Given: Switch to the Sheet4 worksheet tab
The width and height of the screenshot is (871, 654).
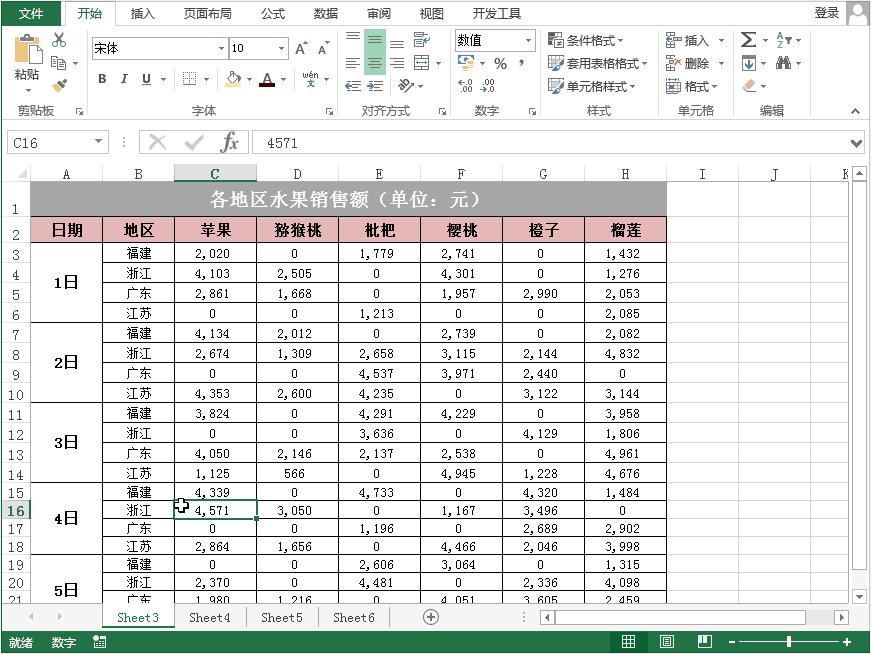Looking at the screenshot, I should click(x=209, y=617).
